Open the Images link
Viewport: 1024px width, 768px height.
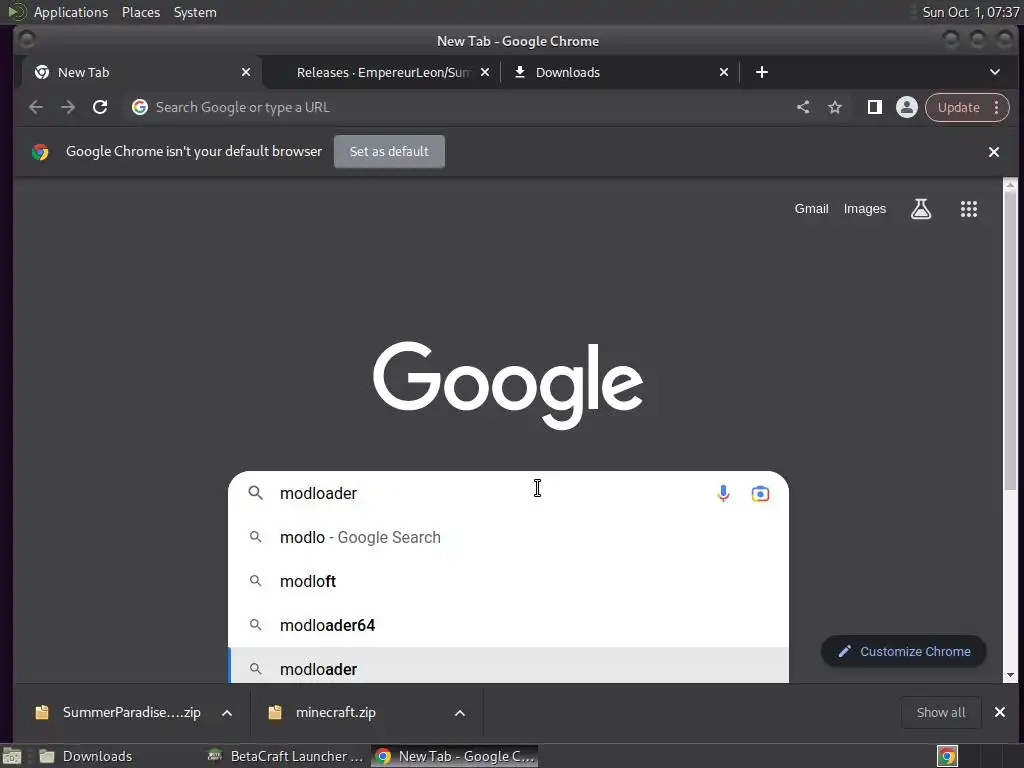865,209
